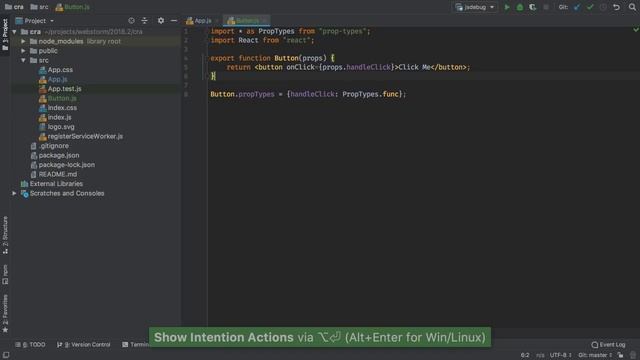Place cursor on Button function name
The height and width of the screenshot is (360, 640).
coord(287,58)
